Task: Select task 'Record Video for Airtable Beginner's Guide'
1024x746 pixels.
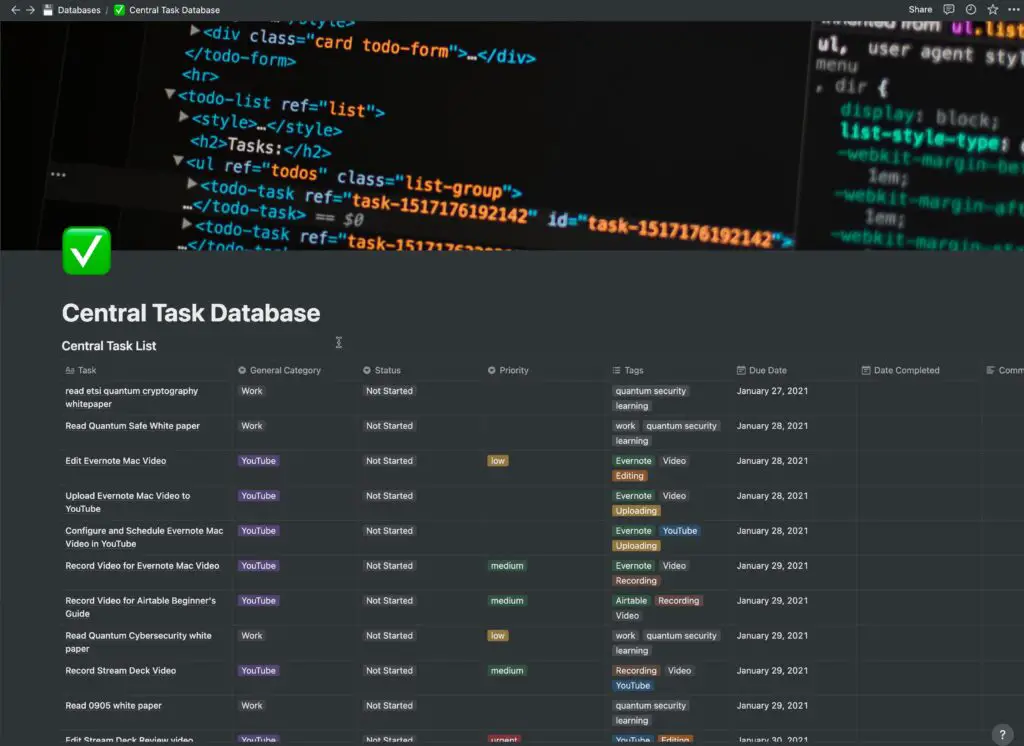Action: (140, 607)
